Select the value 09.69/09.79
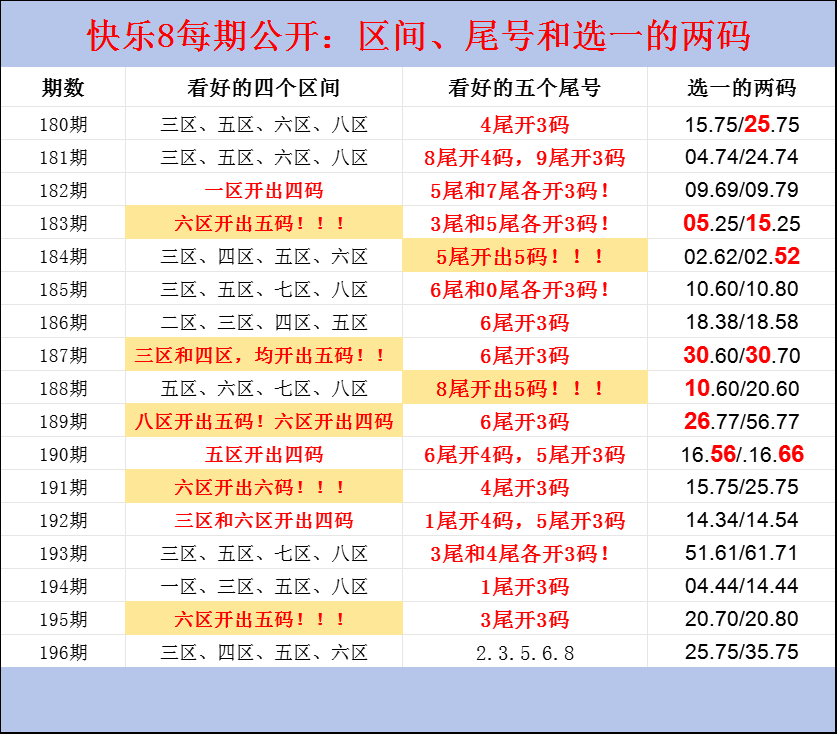Screen dimensions: 837x734 (741, 190)
